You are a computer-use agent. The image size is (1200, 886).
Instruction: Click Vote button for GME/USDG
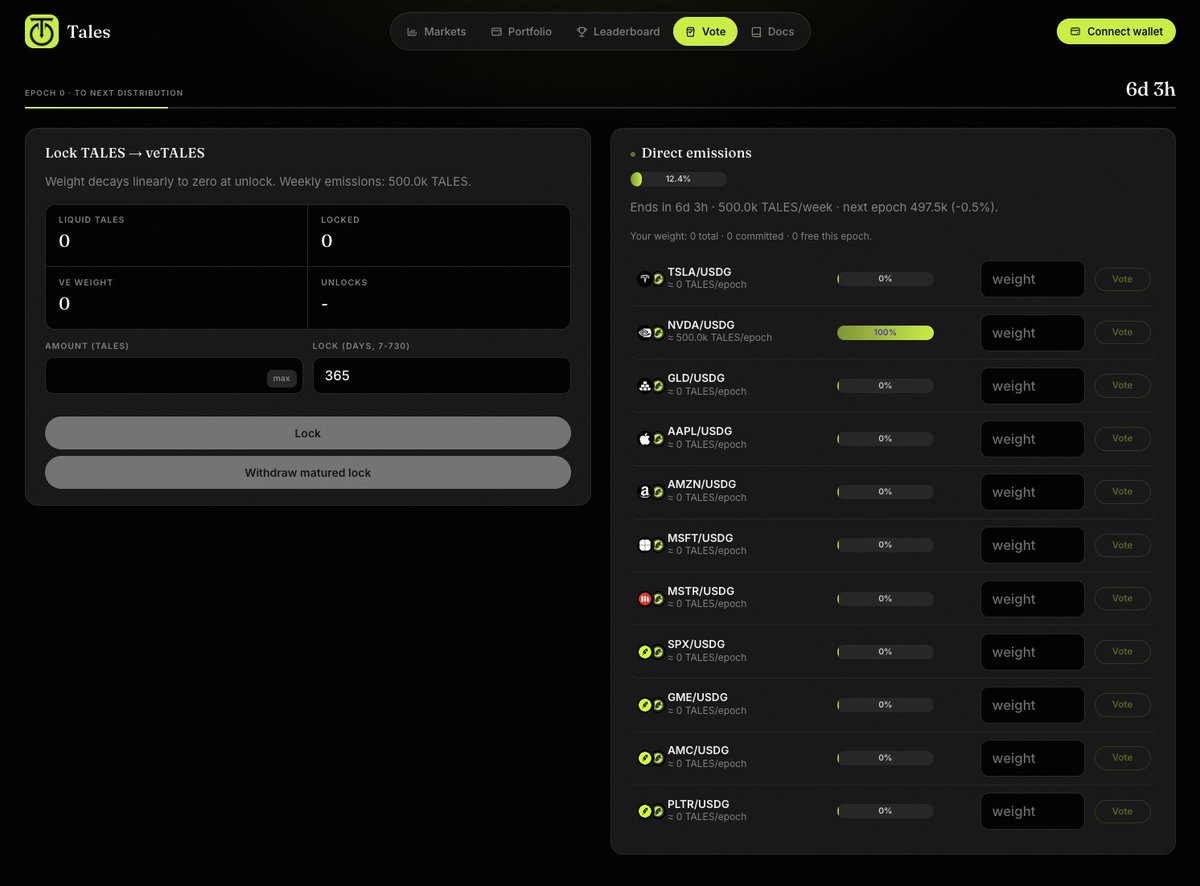(1122, 704)
